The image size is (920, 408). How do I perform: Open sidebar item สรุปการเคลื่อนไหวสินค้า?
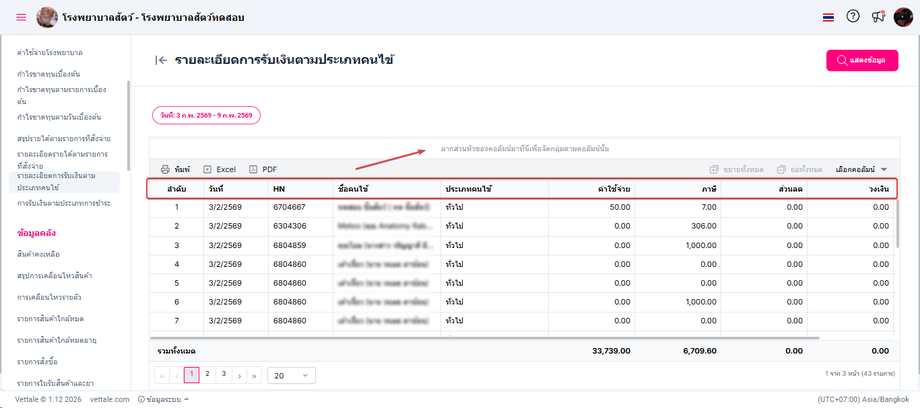(x=57, y=275)
